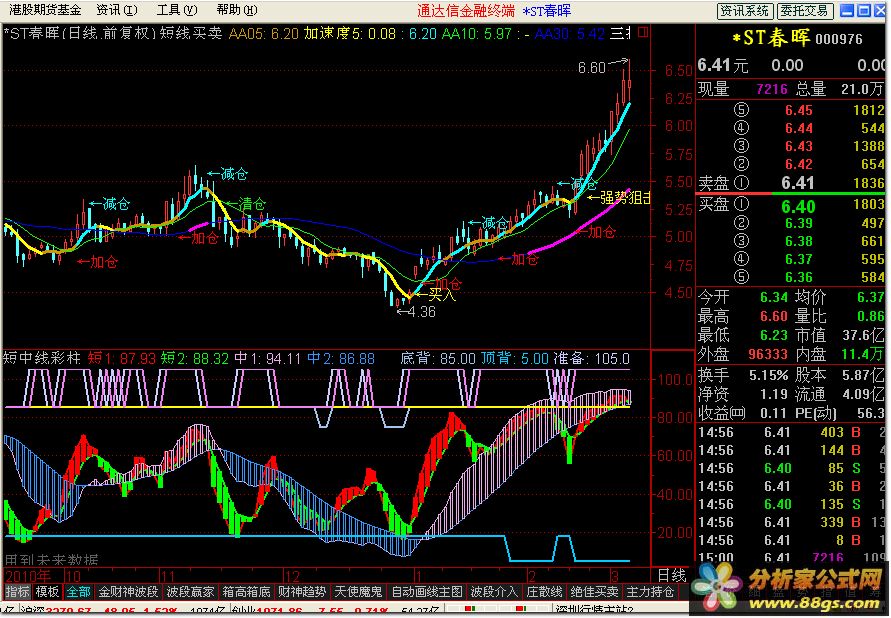891x618 pixels.
Task: Select the 全部 indicator tab
Action: tap(78, 592)
